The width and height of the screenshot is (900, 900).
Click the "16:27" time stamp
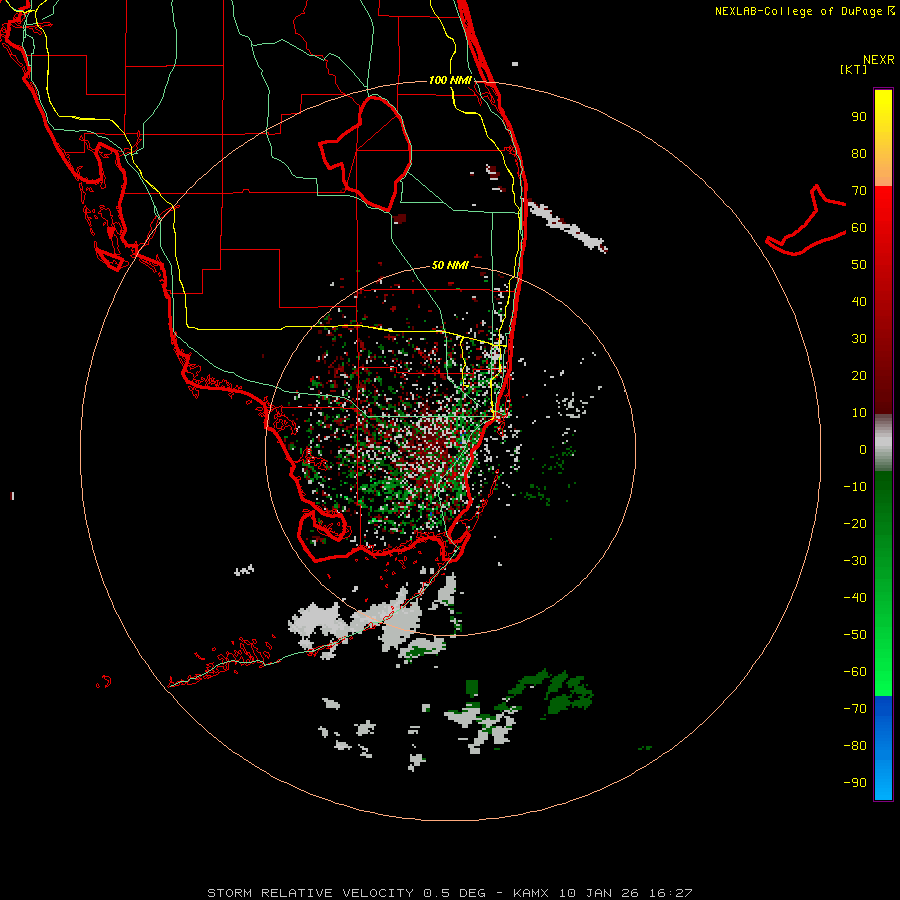pyautogui.click(x=671, y=893)
